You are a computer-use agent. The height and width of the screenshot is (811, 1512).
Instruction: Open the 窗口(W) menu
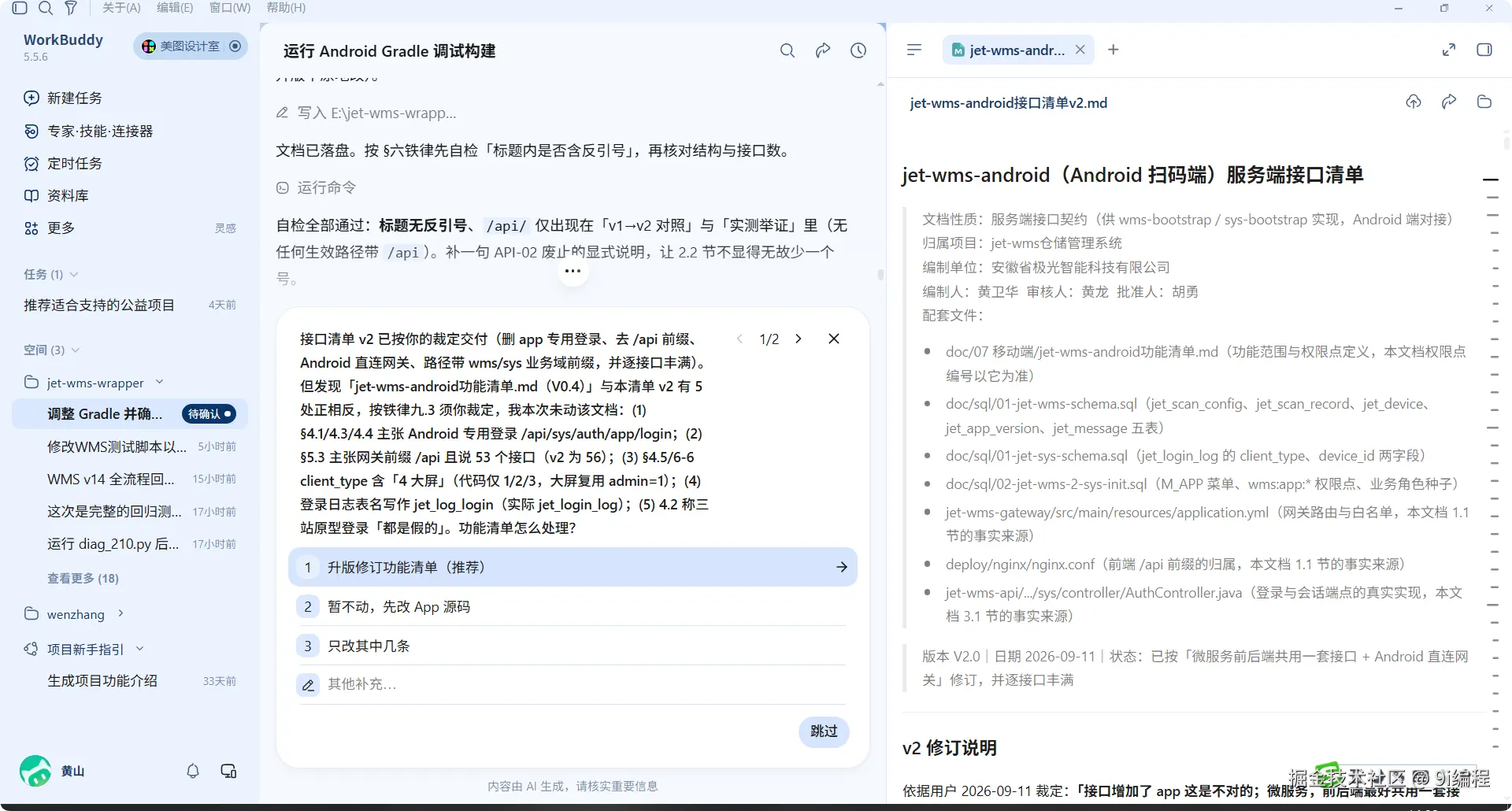(x=230, y=8)
